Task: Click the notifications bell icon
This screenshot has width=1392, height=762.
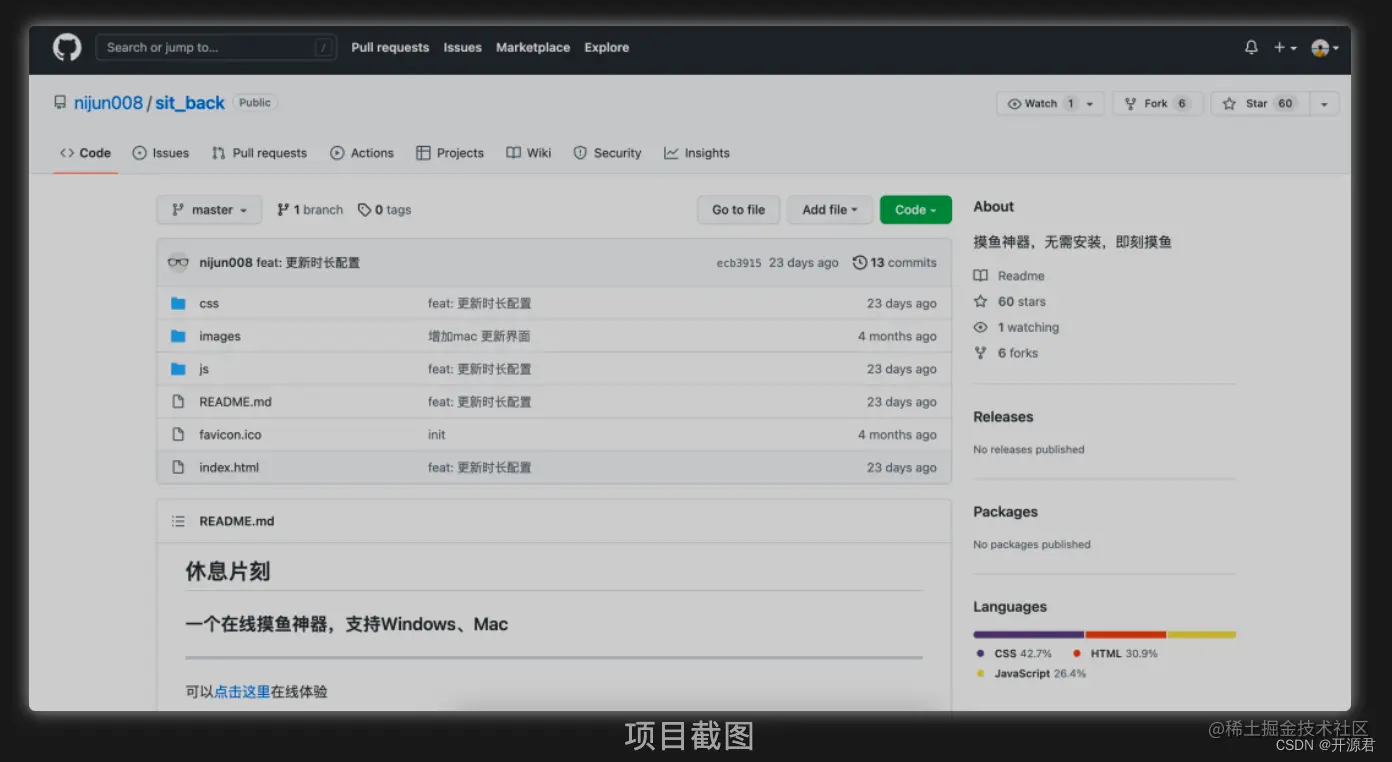Action: (1251, 47)
